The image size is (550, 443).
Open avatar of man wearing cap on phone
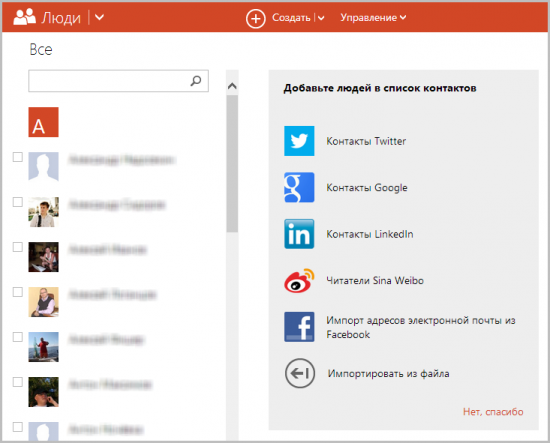pyautogui.click(x=43, y=392)
